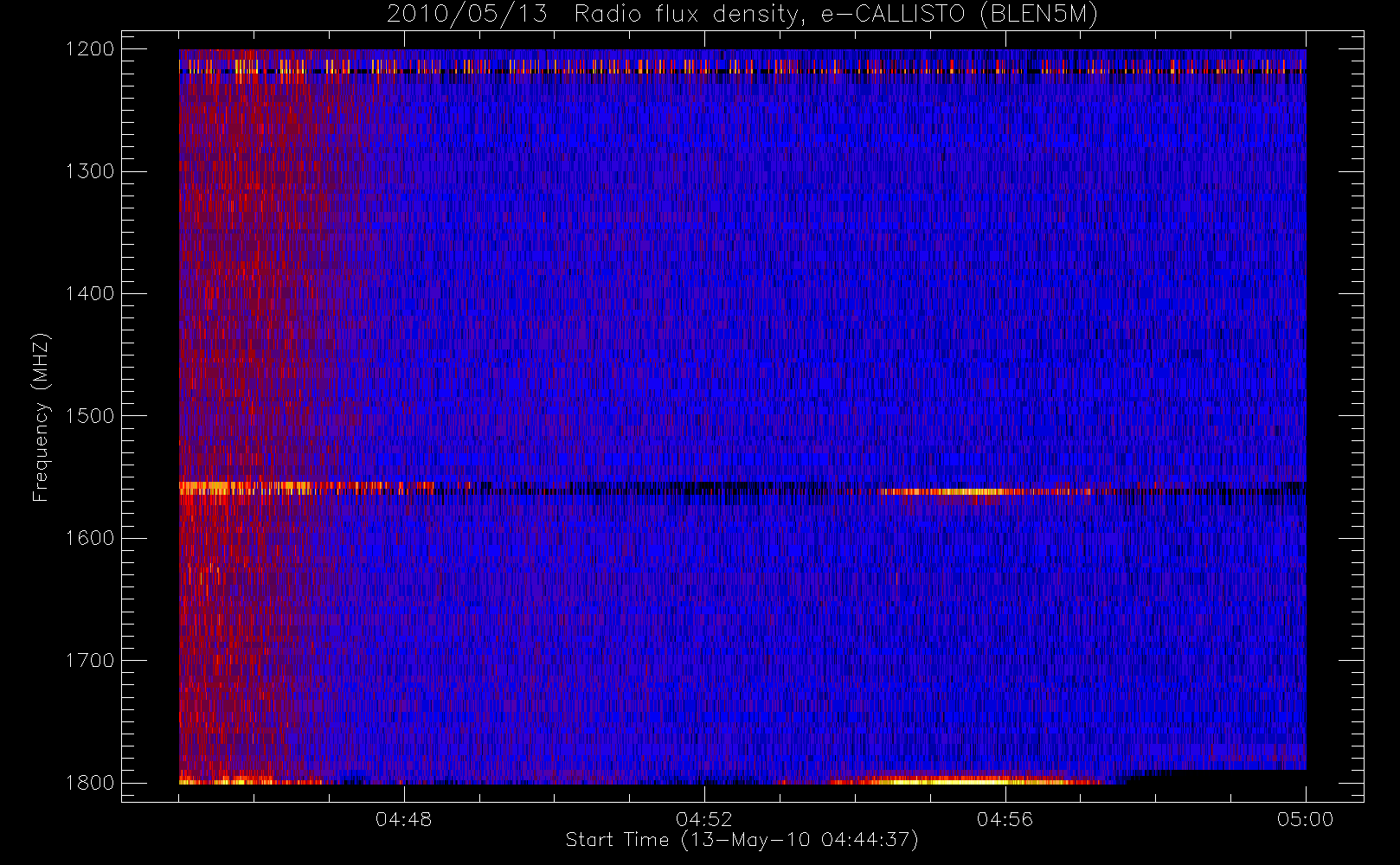Screen dimensions: 1400x865
Task: Click the 1800 frequency tick label
Action: click(90, 783)
